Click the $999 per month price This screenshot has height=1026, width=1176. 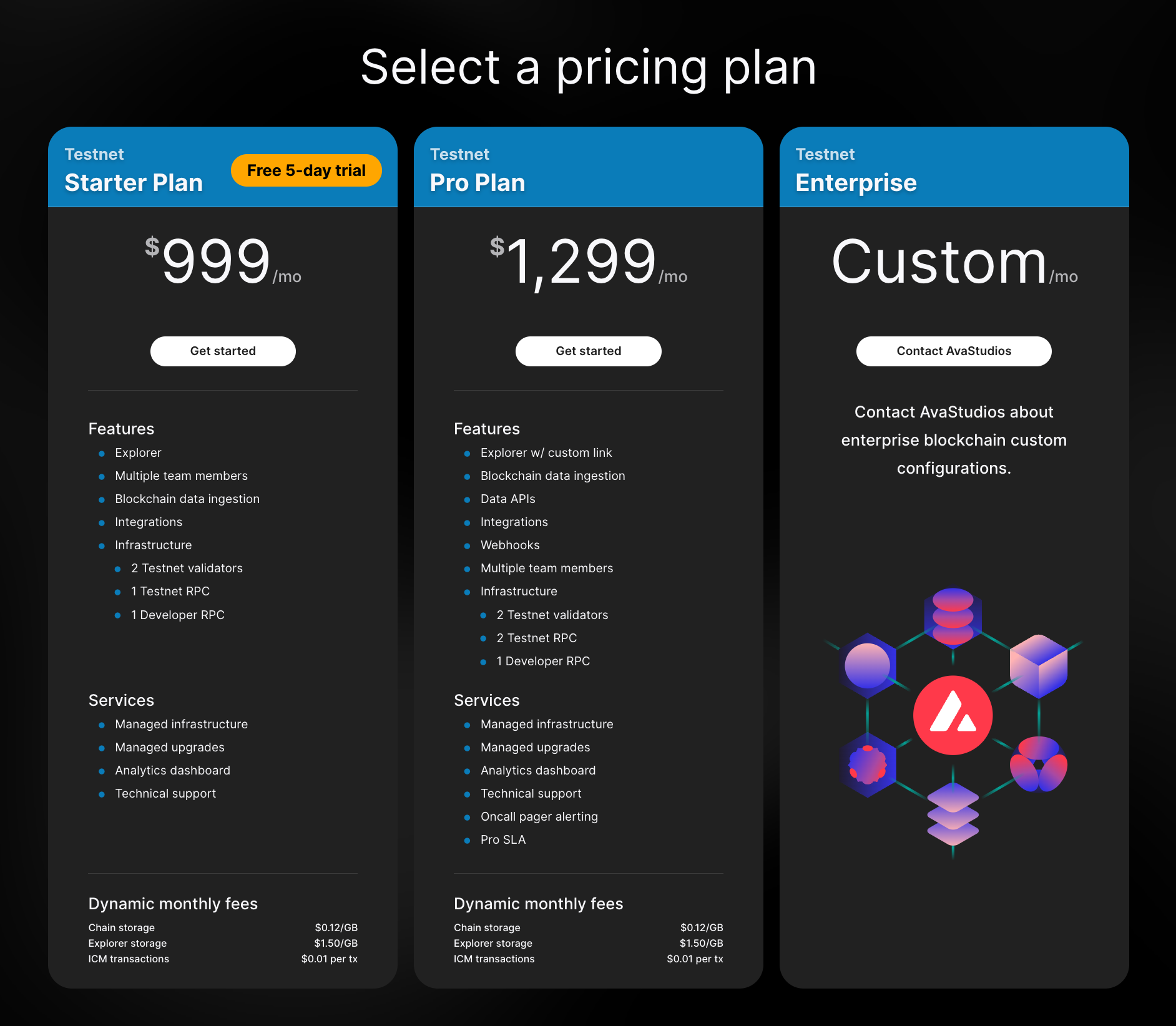click(223, 262)
